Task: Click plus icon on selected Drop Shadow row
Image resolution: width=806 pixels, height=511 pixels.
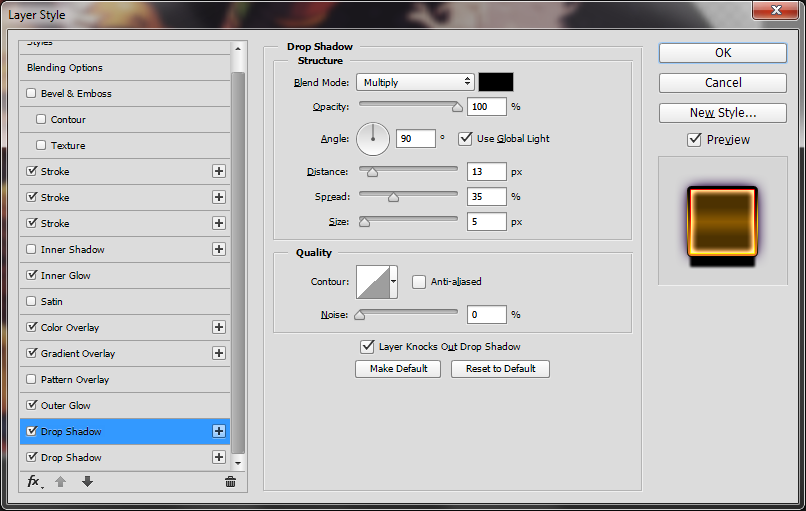Action: [x=219, y=431]
